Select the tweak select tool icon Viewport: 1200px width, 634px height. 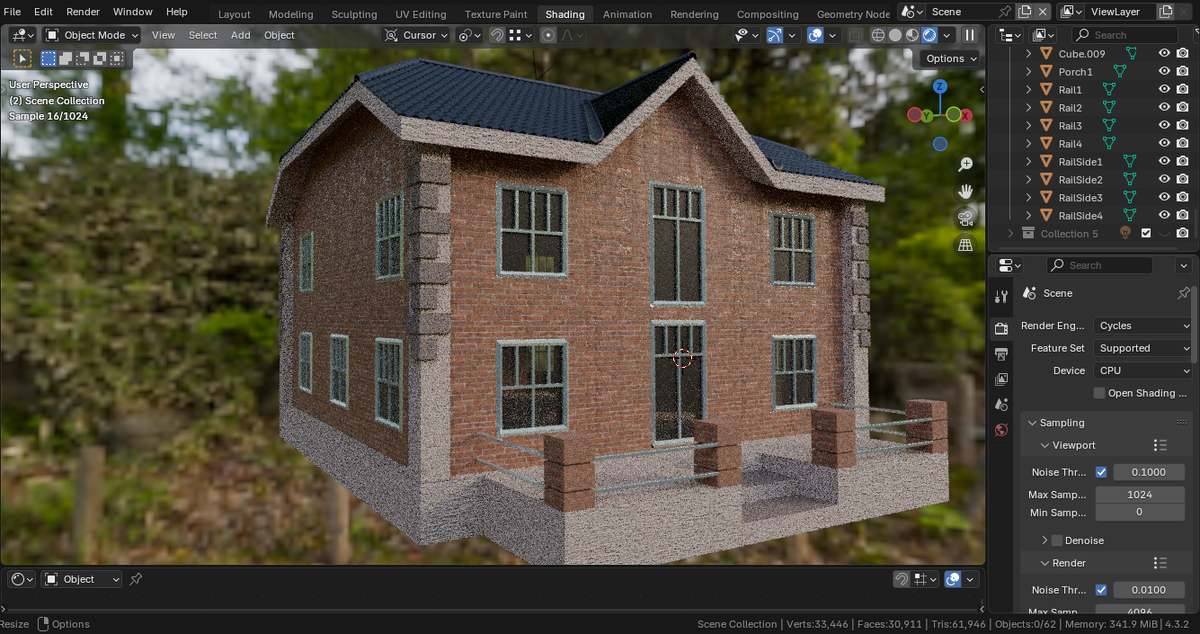click(x=22, y=59)
